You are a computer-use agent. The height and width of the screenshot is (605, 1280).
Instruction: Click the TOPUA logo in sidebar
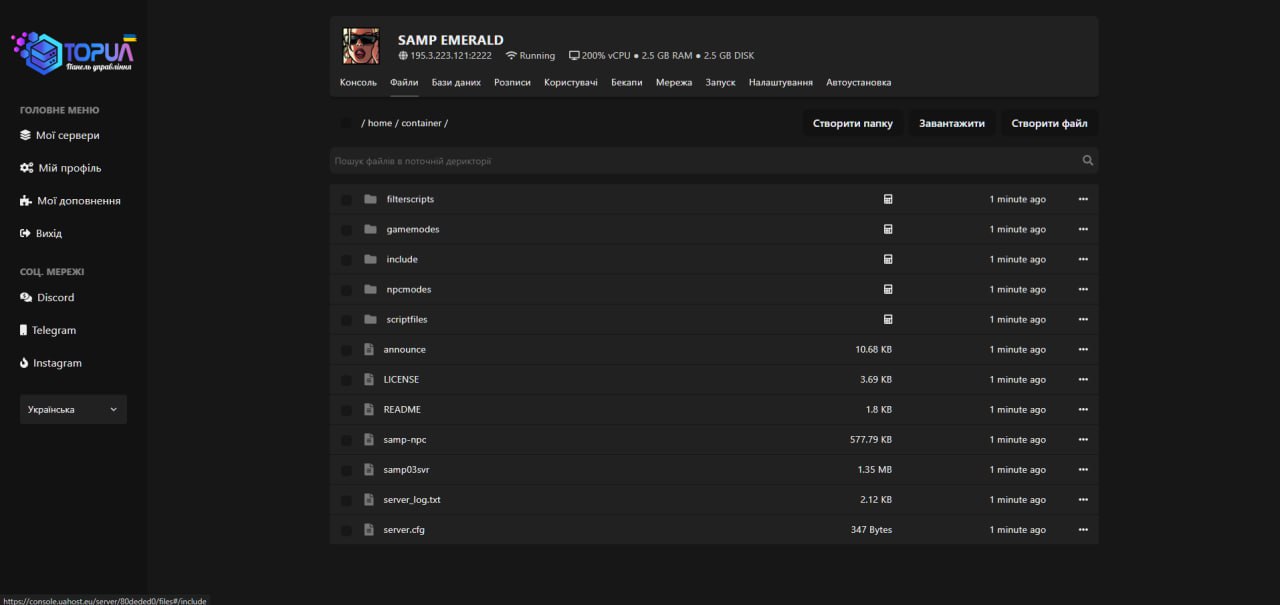(73, 53)
